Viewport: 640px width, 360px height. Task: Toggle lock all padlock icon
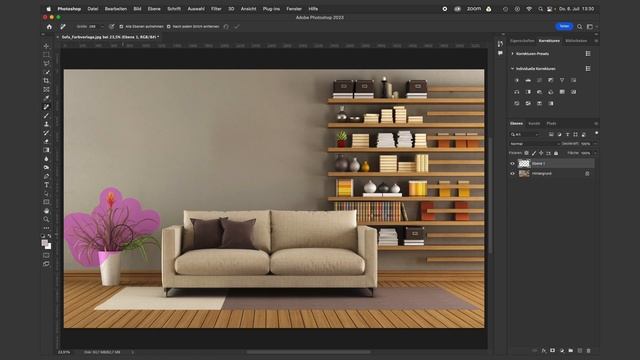point(556,153)
